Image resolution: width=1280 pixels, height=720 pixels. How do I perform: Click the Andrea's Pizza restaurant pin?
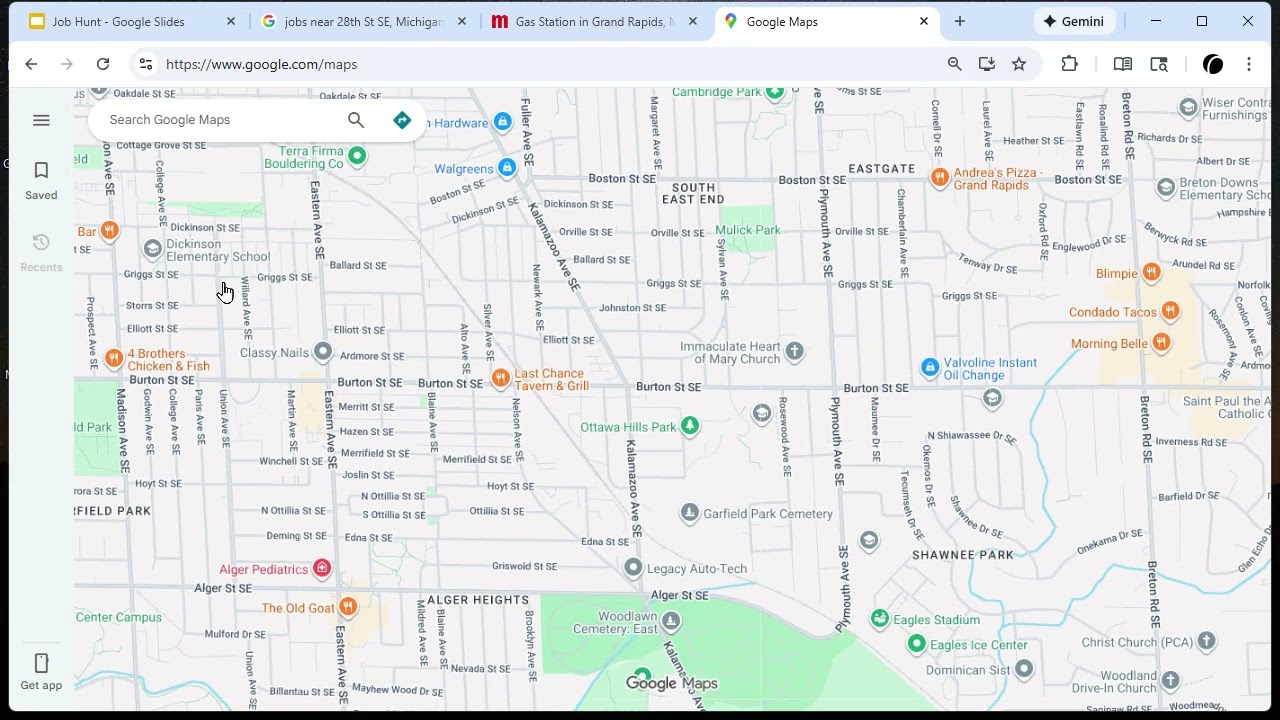tap(939, 178)
